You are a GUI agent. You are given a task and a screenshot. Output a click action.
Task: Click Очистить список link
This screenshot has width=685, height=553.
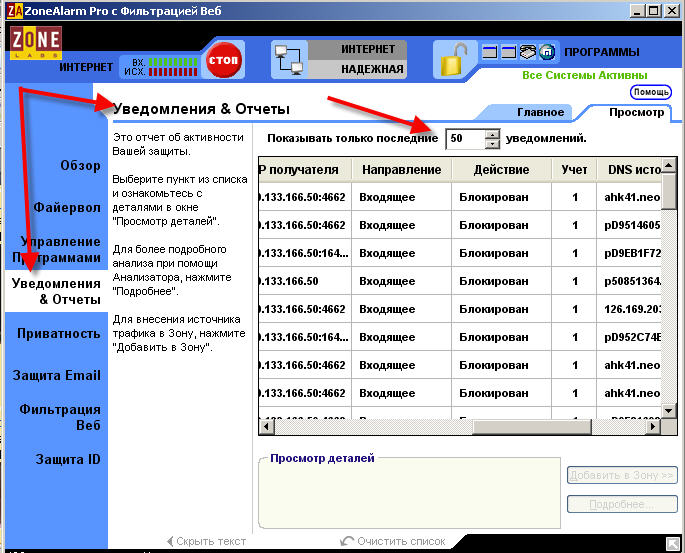[392, 541]
